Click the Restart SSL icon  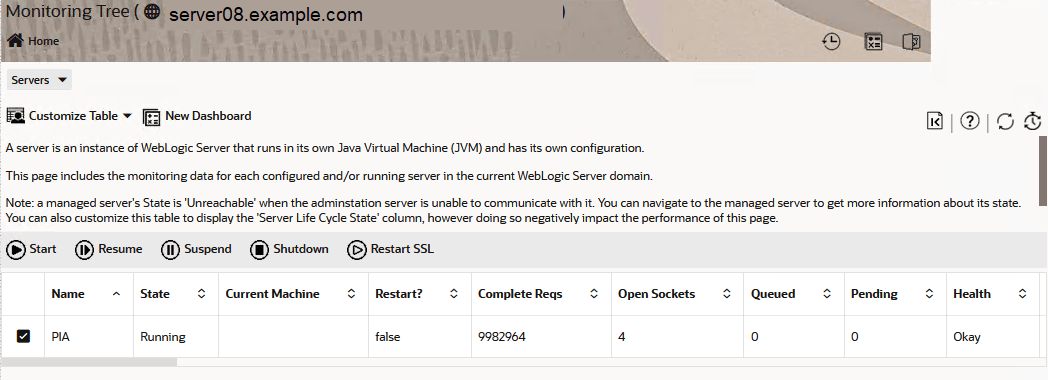357,250
